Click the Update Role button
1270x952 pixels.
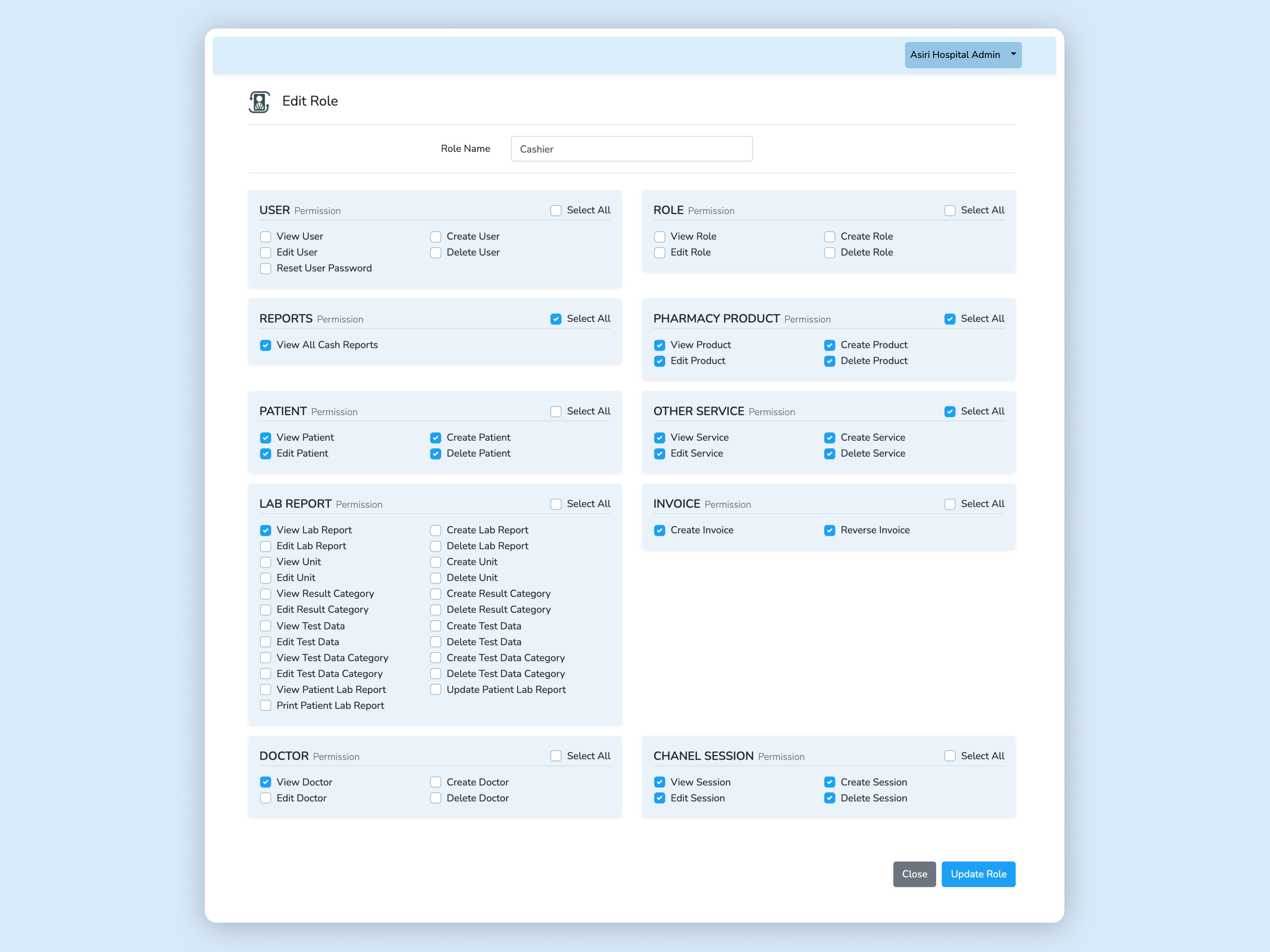[x=978, y=873]
